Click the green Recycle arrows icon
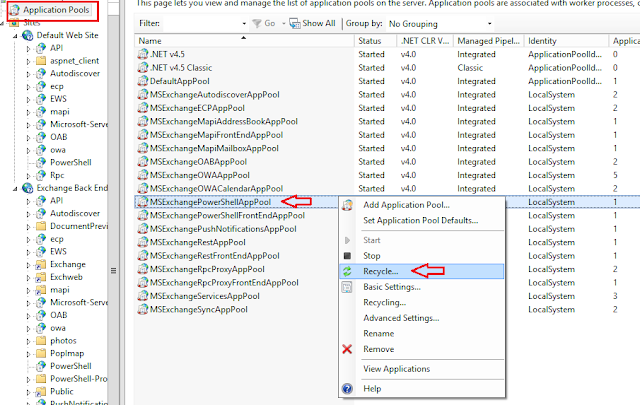The height and width of the screenshot is (405, 640). coord(347,271)
